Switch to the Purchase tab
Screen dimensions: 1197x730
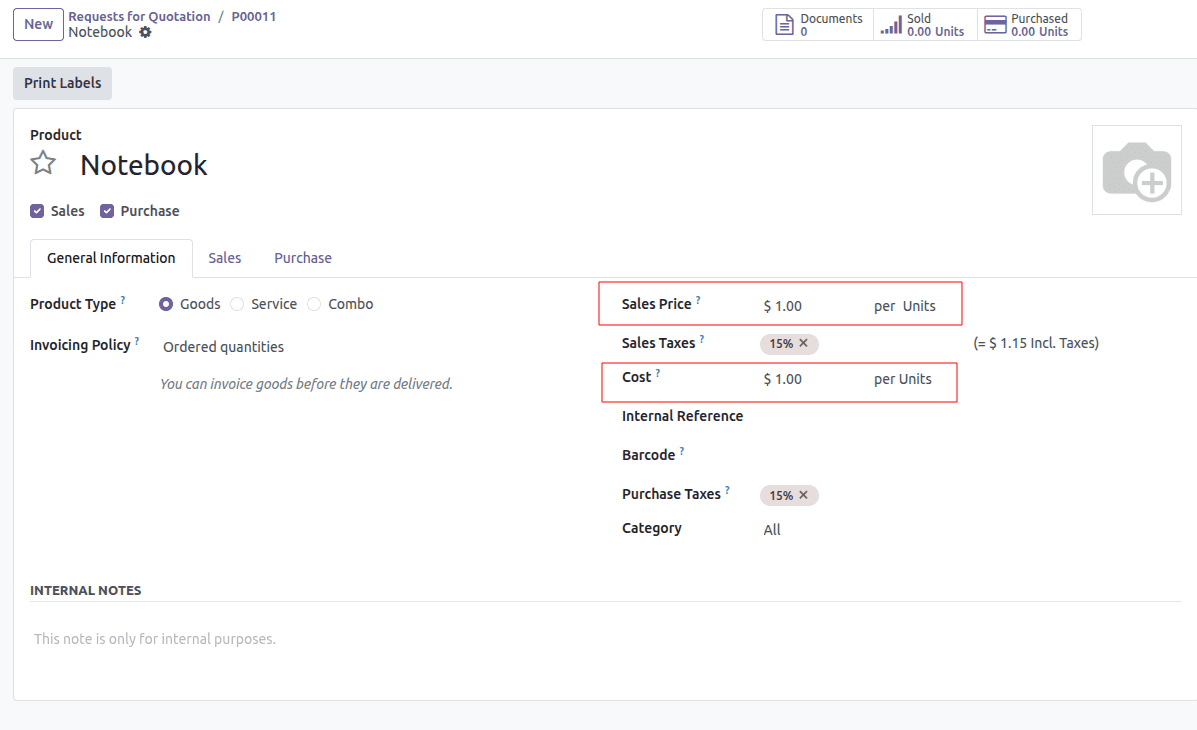pos(302,258)
